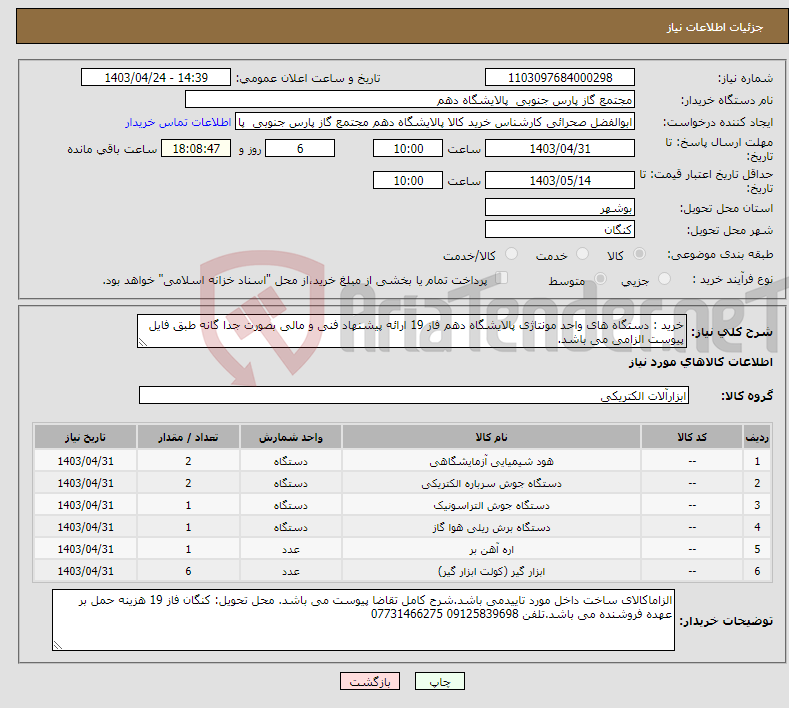The height and width of the screenshot is (708, 789).
Task: Click the delivery city field کنگان
Action: point(560,229)
